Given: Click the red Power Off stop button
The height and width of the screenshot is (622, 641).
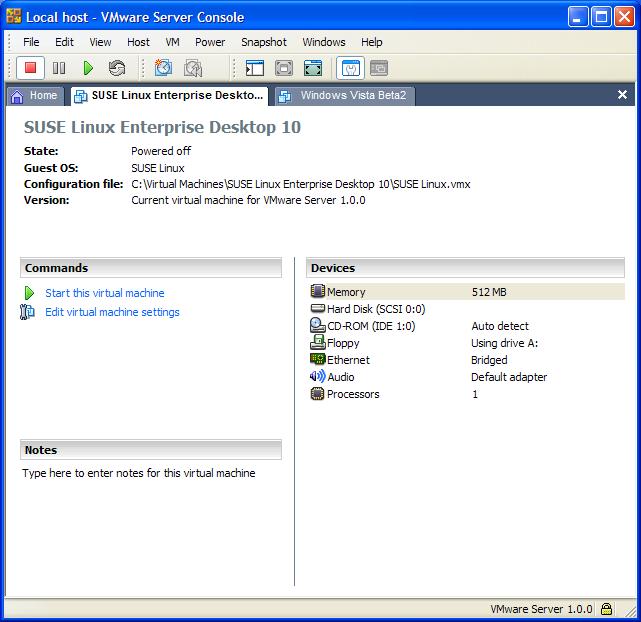Looking at the screenshot, I should [x=30, y=68].
